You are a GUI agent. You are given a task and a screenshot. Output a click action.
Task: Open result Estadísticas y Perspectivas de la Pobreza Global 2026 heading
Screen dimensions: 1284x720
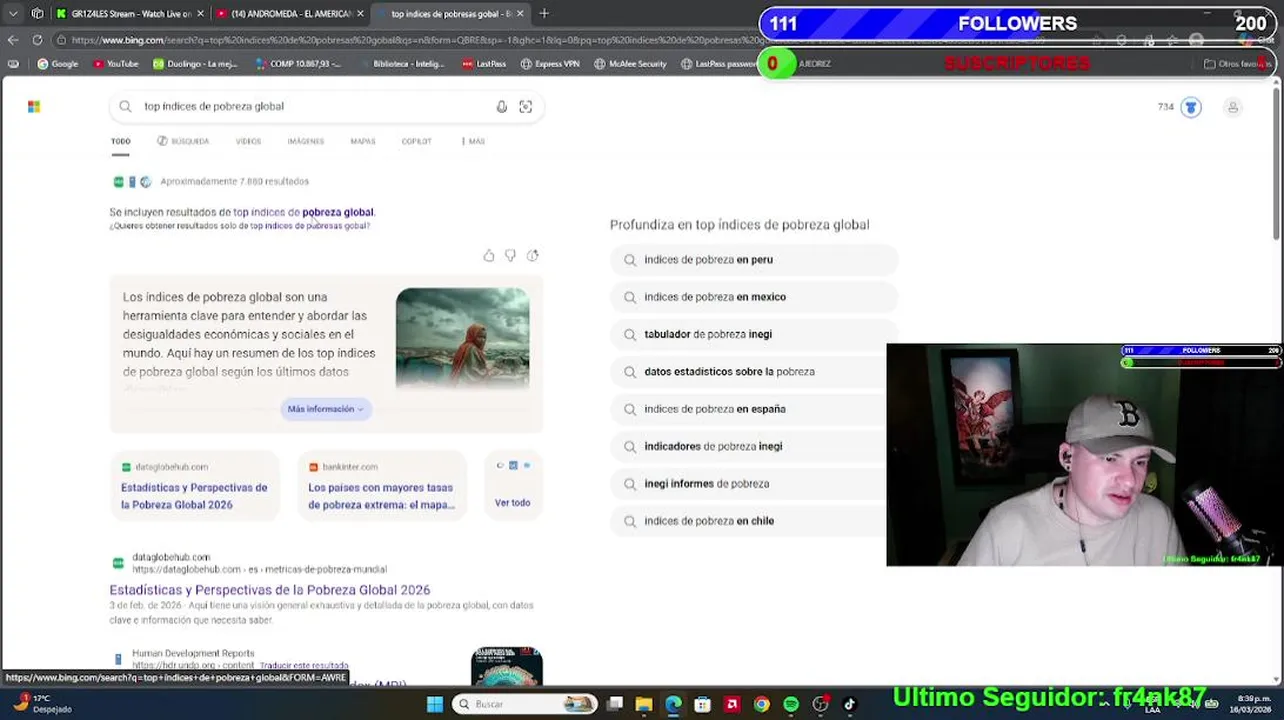(x=270, y=590)
